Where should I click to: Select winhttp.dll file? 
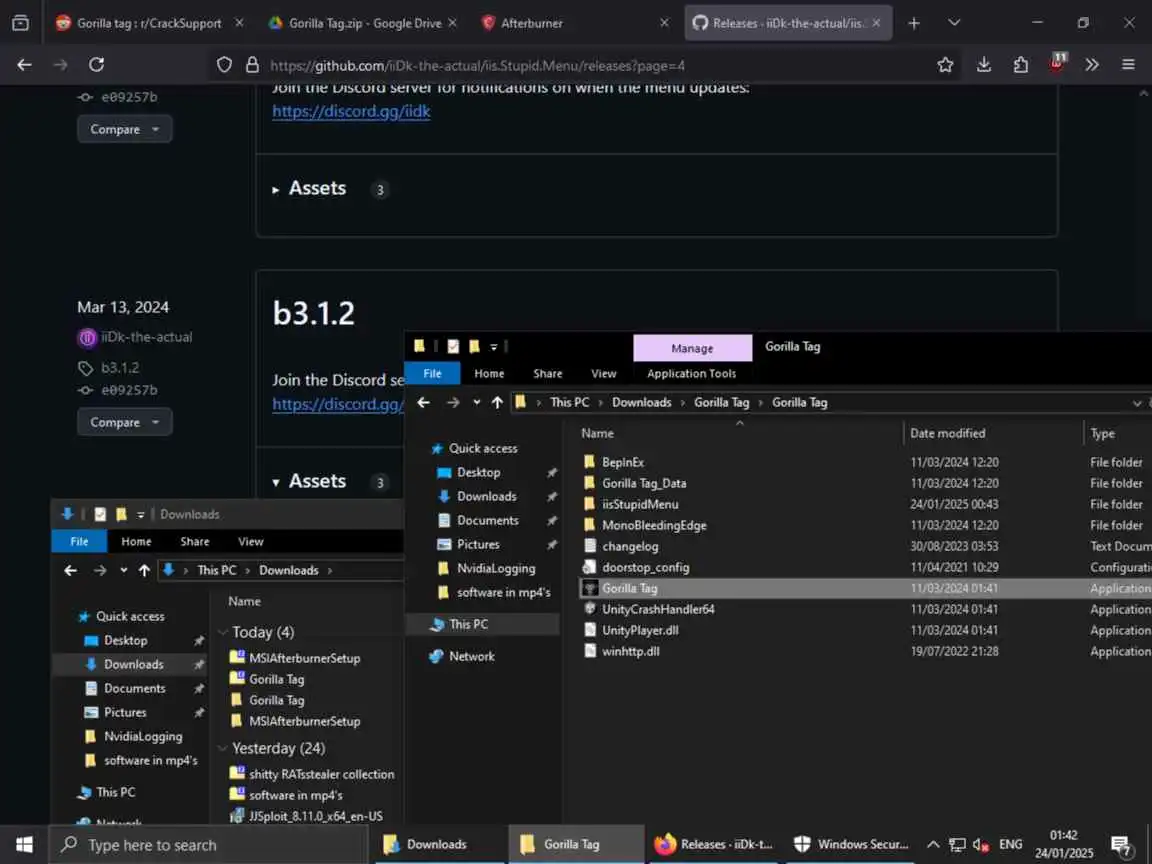pyautogui.click(x=630, y=651)
